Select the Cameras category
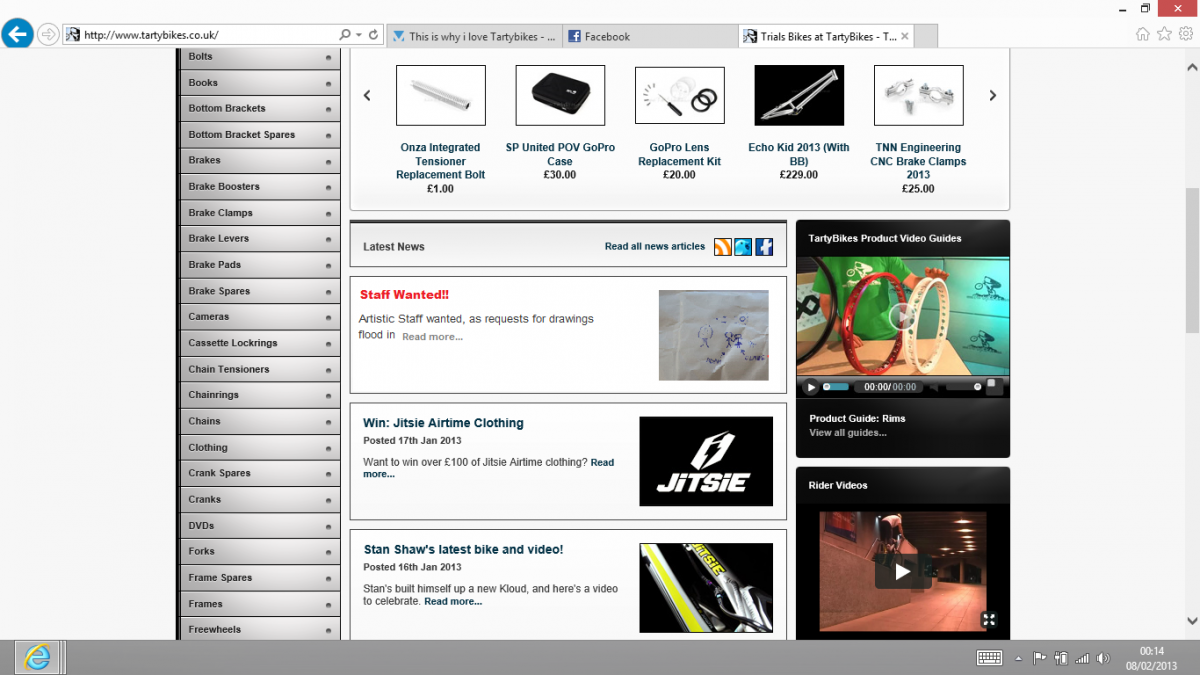The width and height of the screenshot is (1200, 675). (259, 317)
